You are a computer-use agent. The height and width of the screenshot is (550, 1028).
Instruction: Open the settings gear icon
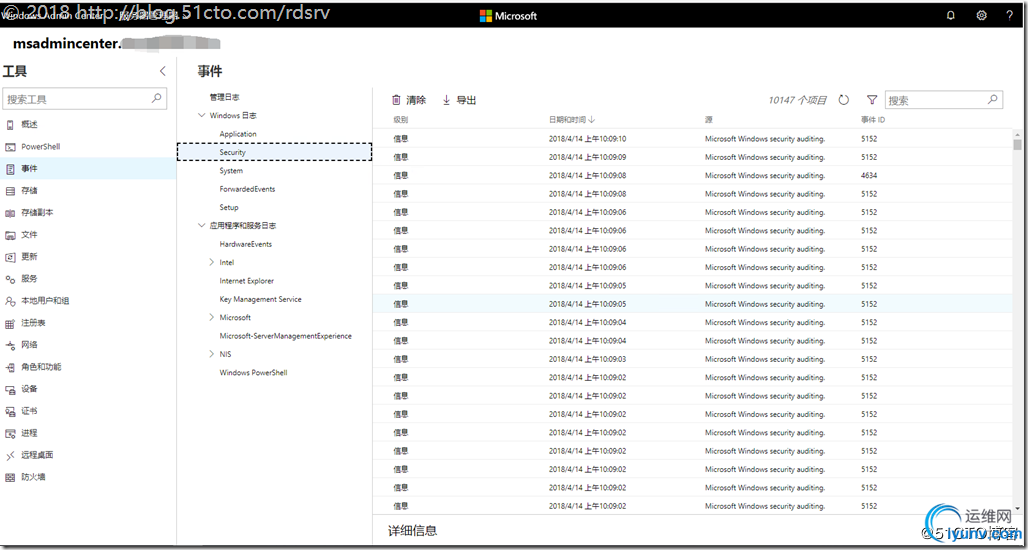(x=981, y=16)
